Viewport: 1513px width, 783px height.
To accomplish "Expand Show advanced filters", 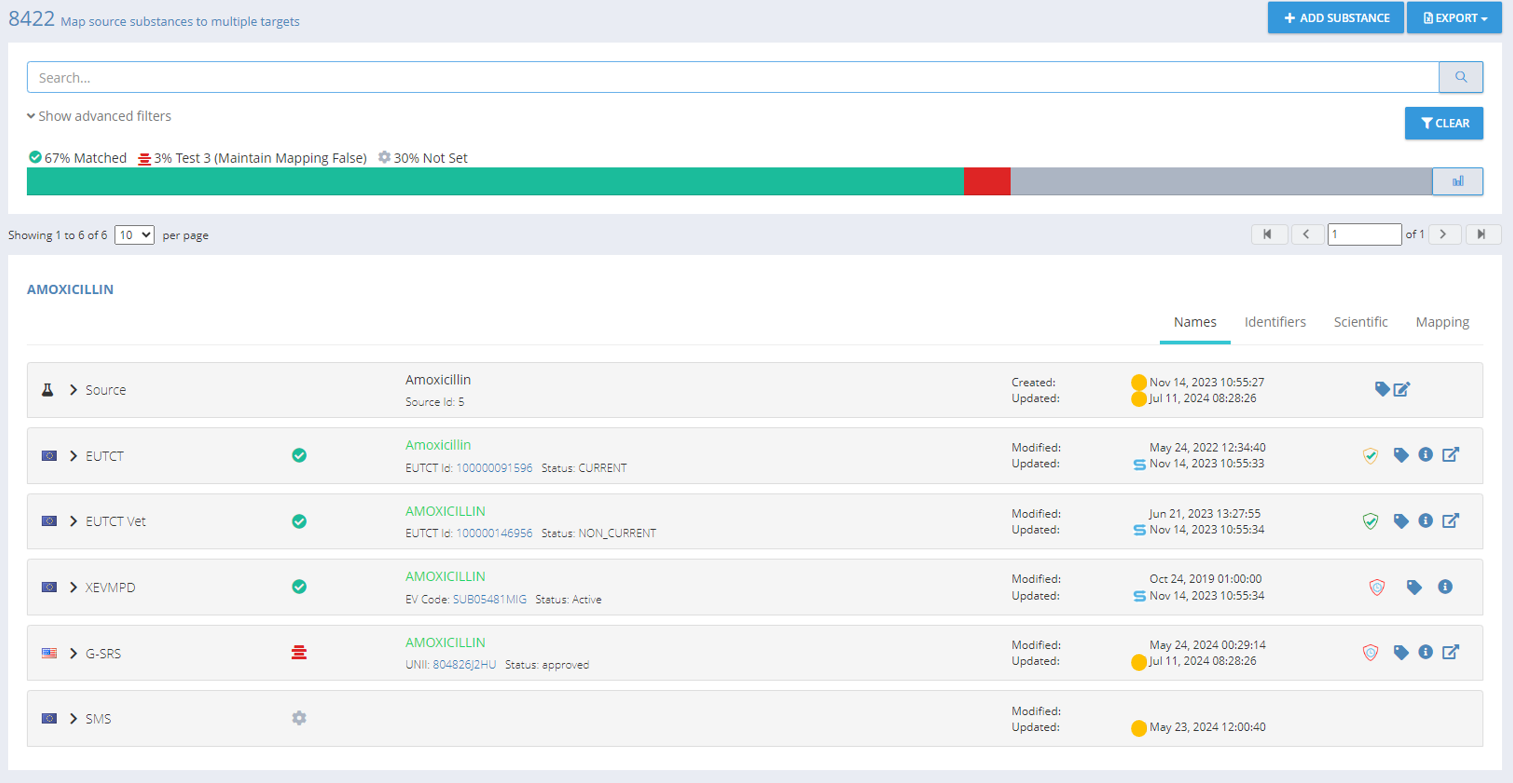I will [x=99, y=116].
